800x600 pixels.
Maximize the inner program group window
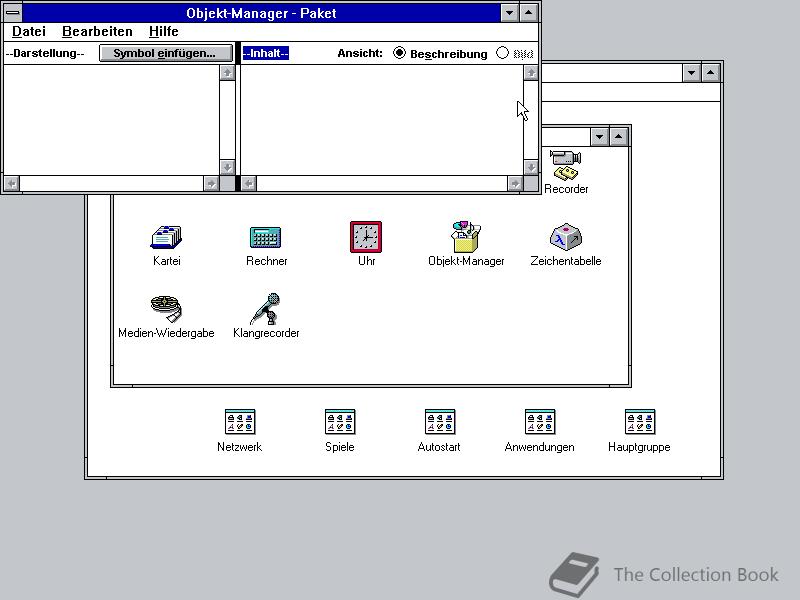click(x=619, y=137)
